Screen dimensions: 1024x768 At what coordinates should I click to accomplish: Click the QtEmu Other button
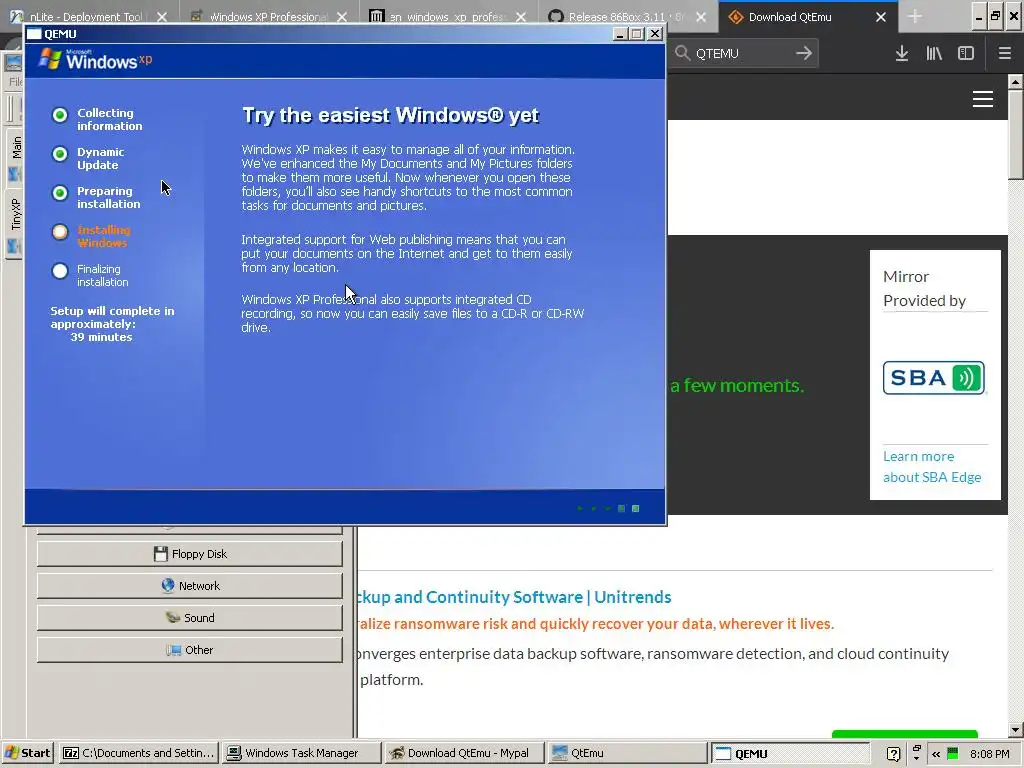(189, 650)
